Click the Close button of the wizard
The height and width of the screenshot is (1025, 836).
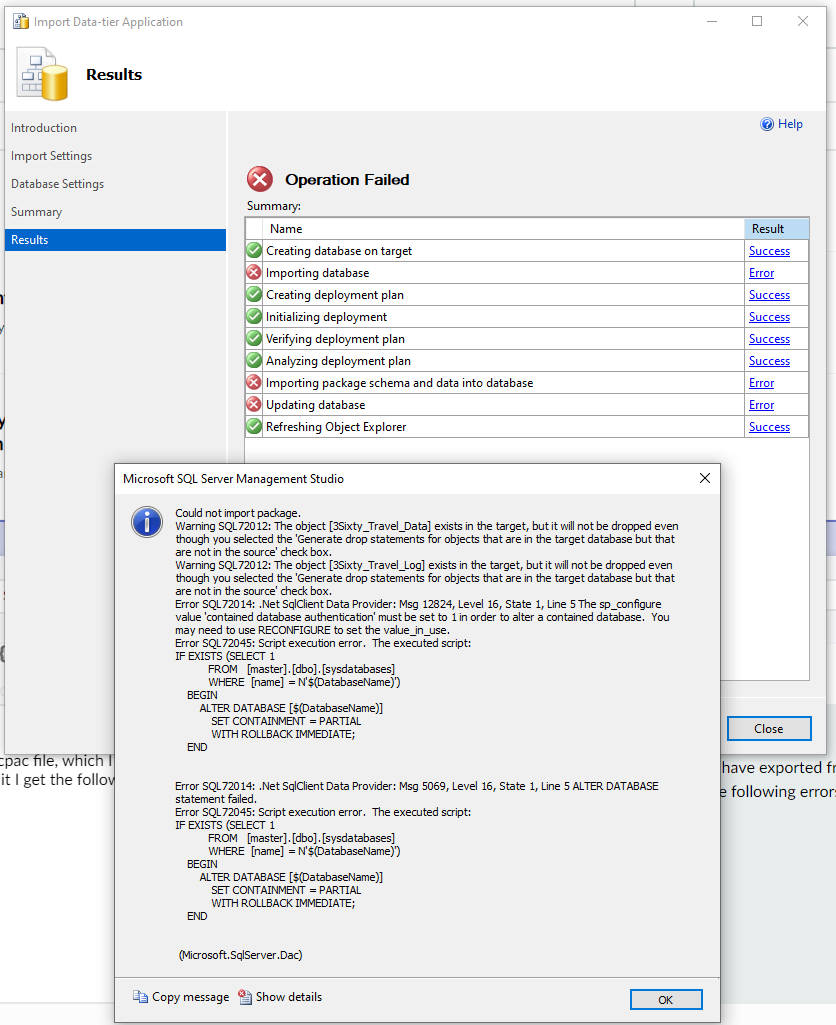coord(769,728)
